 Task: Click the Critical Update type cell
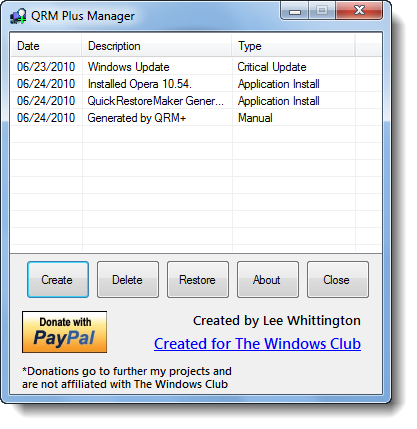272,67
